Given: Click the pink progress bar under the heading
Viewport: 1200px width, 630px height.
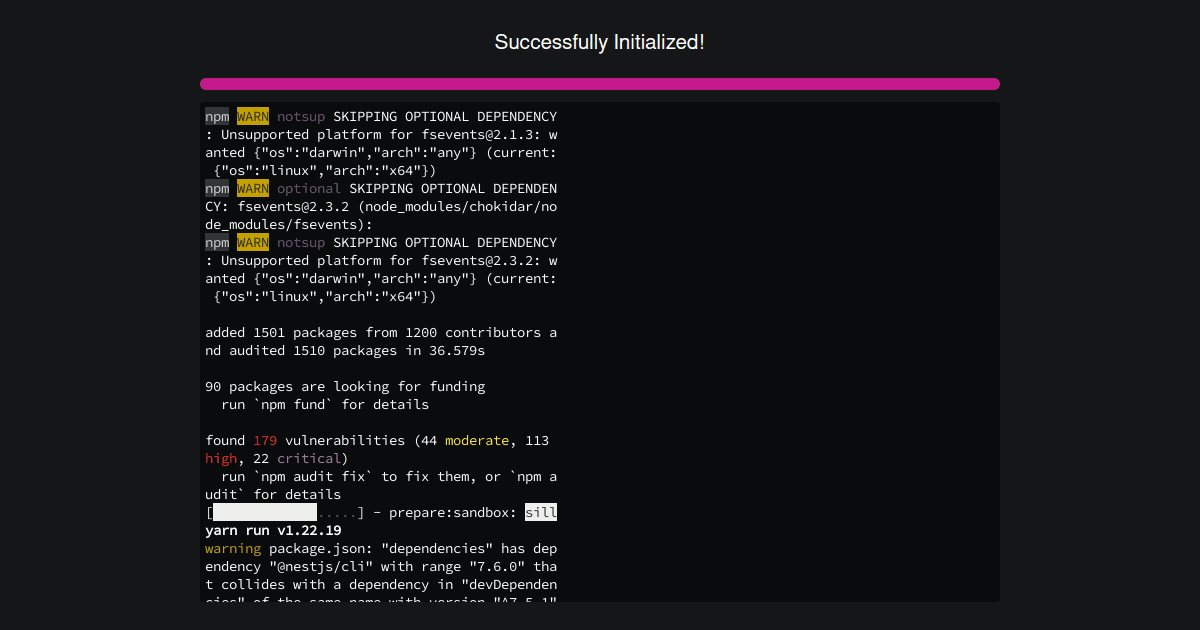Looking at the screenshot, I should (x=599, y=84).
